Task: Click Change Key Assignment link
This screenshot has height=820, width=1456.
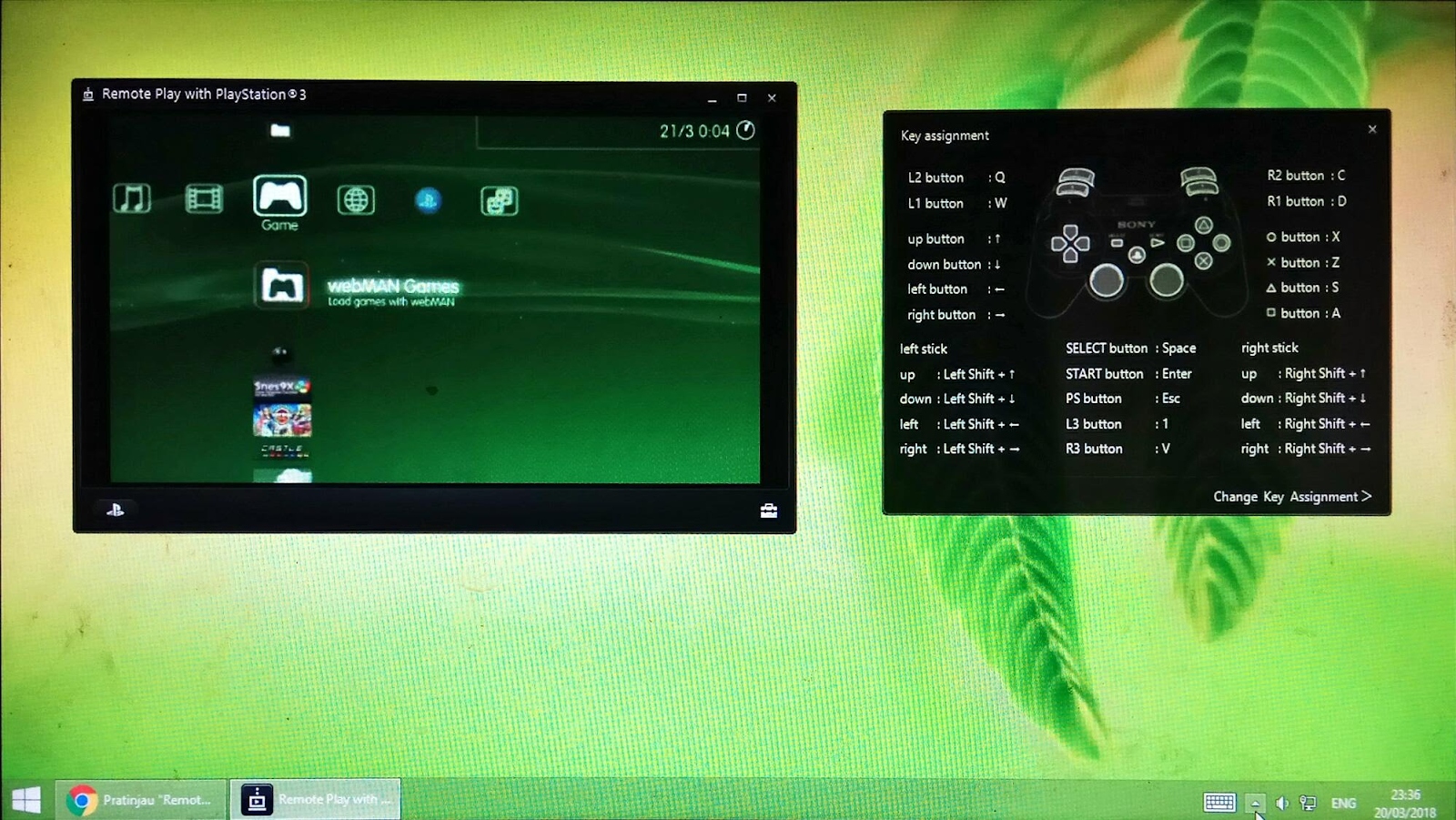Action: (x=1292, y=497)
